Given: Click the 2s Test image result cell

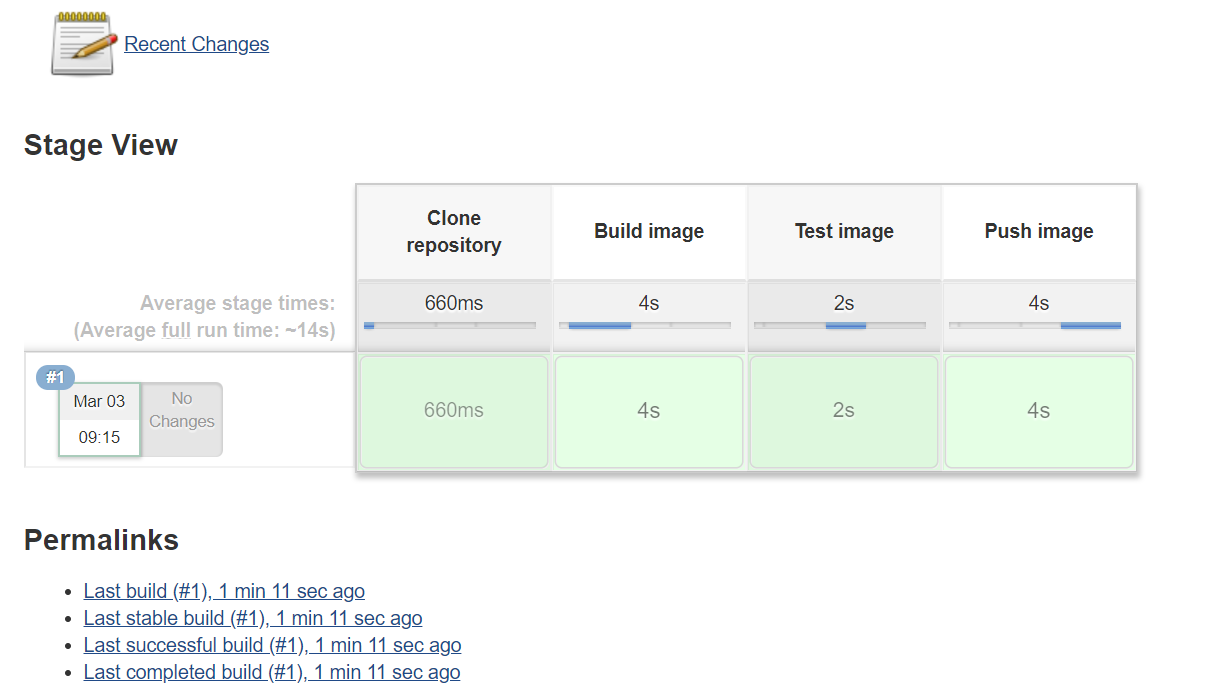Looking at the screenshot, I should pyautogui.click(x=844, y=411).
